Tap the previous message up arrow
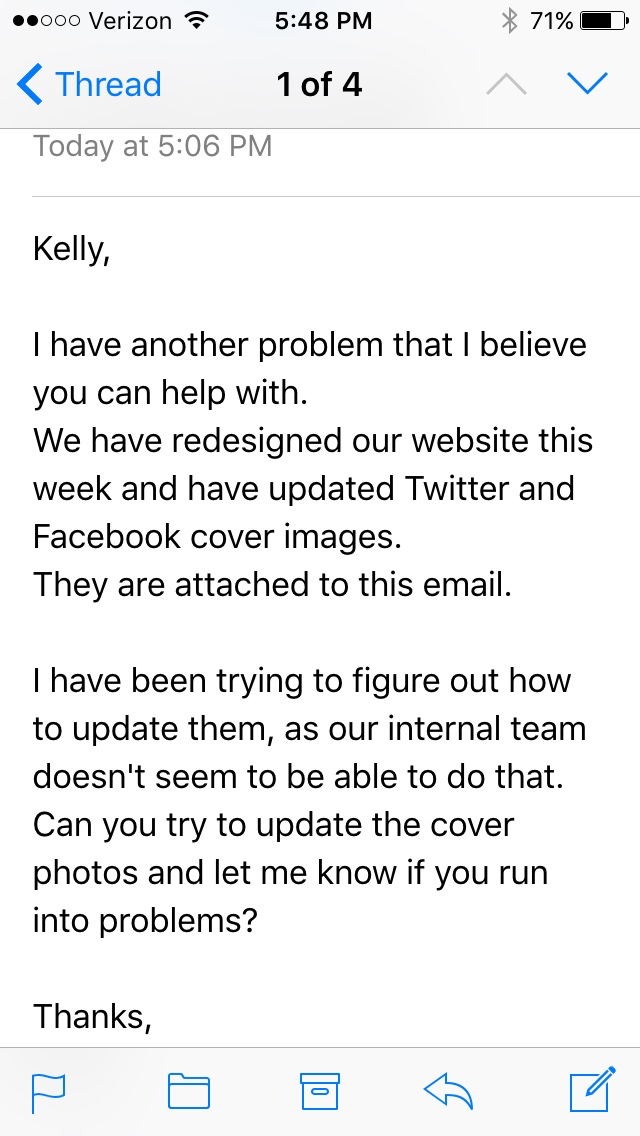640x1136 pixels. pos(506,85)
